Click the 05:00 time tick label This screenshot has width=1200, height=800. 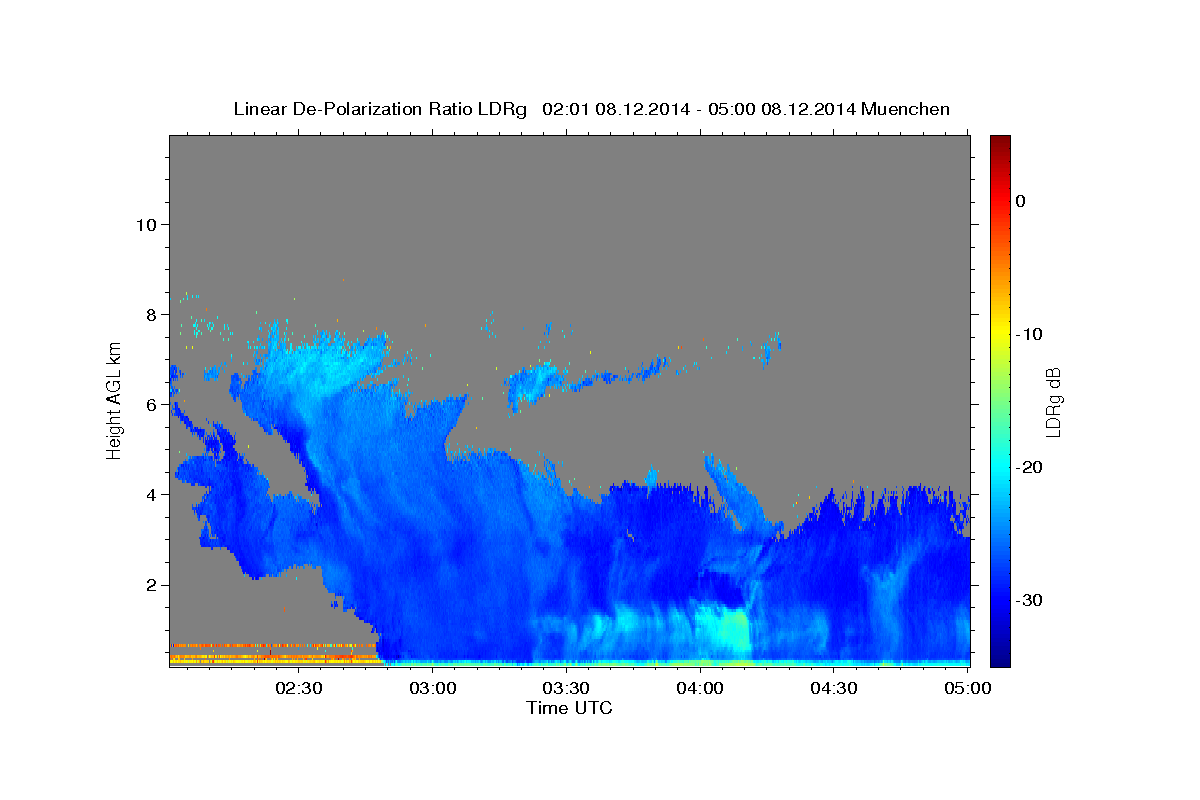(x=968, y=688)
